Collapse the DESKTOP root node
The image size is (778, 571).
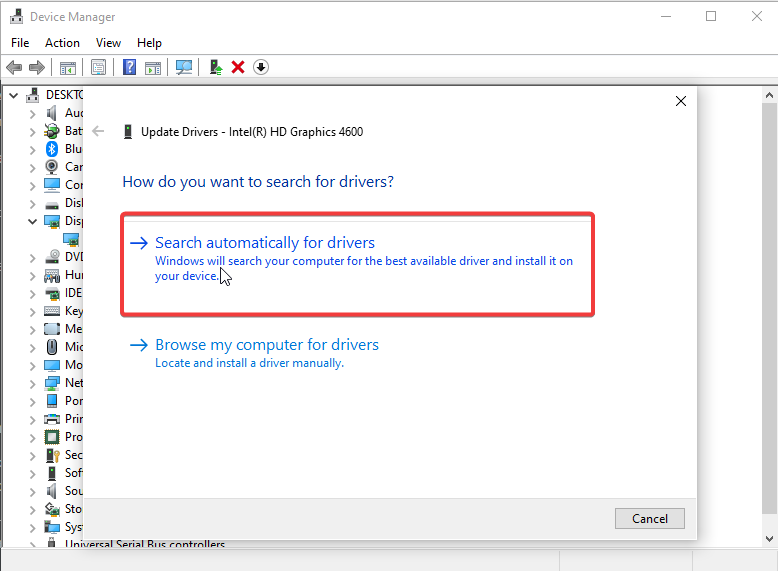pos(13,95)
